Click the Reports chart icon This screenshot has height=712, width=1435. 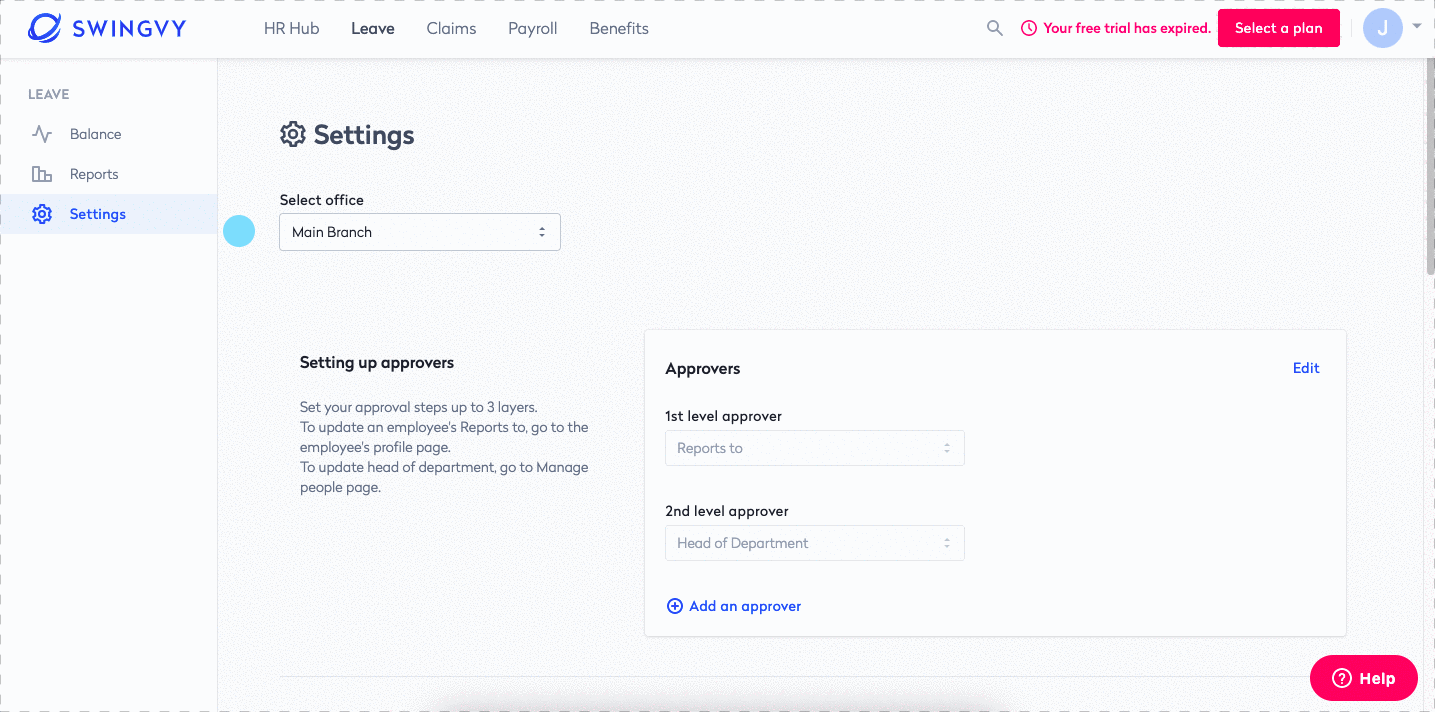click(x=41, y=174)
